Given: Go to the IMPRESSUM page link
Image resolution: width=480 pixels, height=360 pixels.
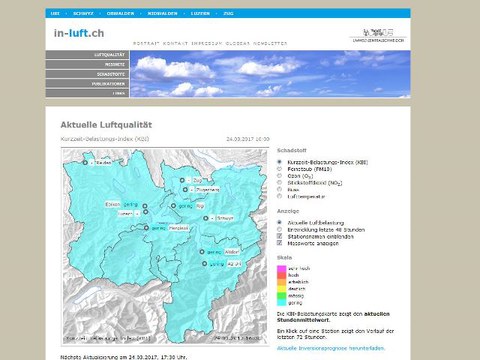Looking at the screenshot, I should (x=207, y=44).
